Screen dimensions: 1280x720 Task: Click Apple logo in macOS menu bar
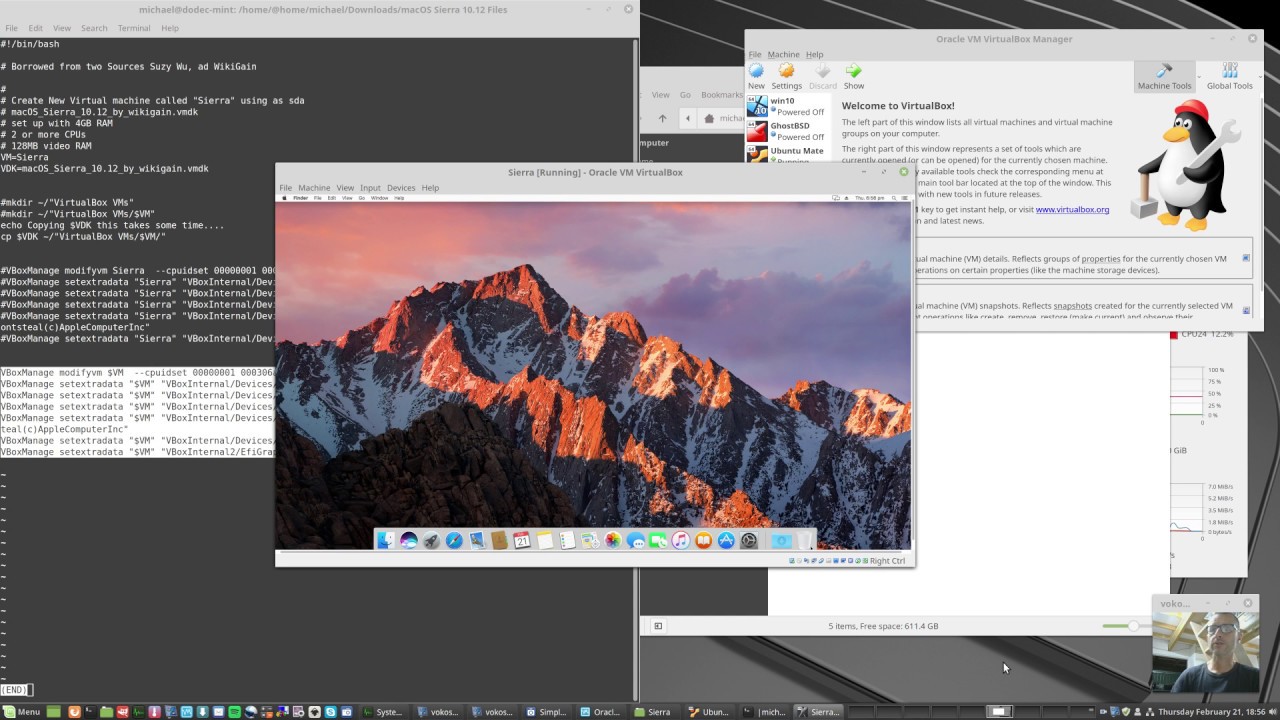pyautogui.click(x=284, y=198)
